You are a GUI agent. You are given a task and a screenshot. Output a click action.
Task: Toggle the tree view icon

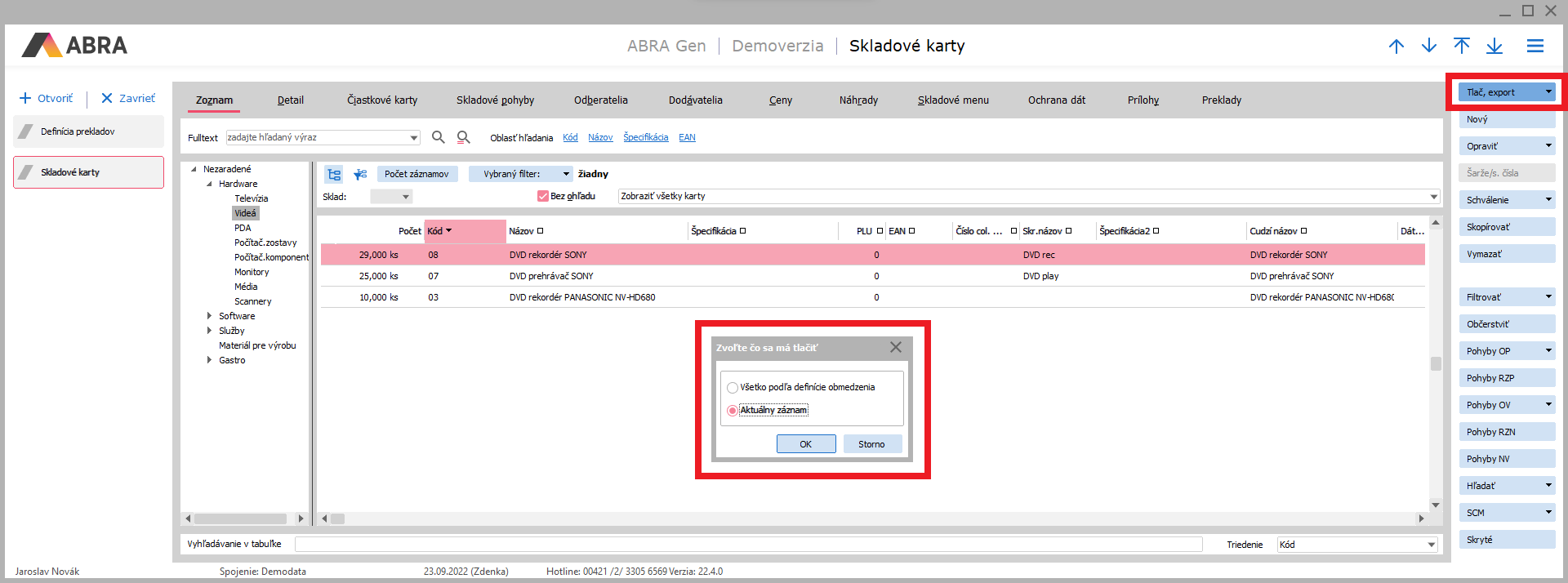(334, 174)
